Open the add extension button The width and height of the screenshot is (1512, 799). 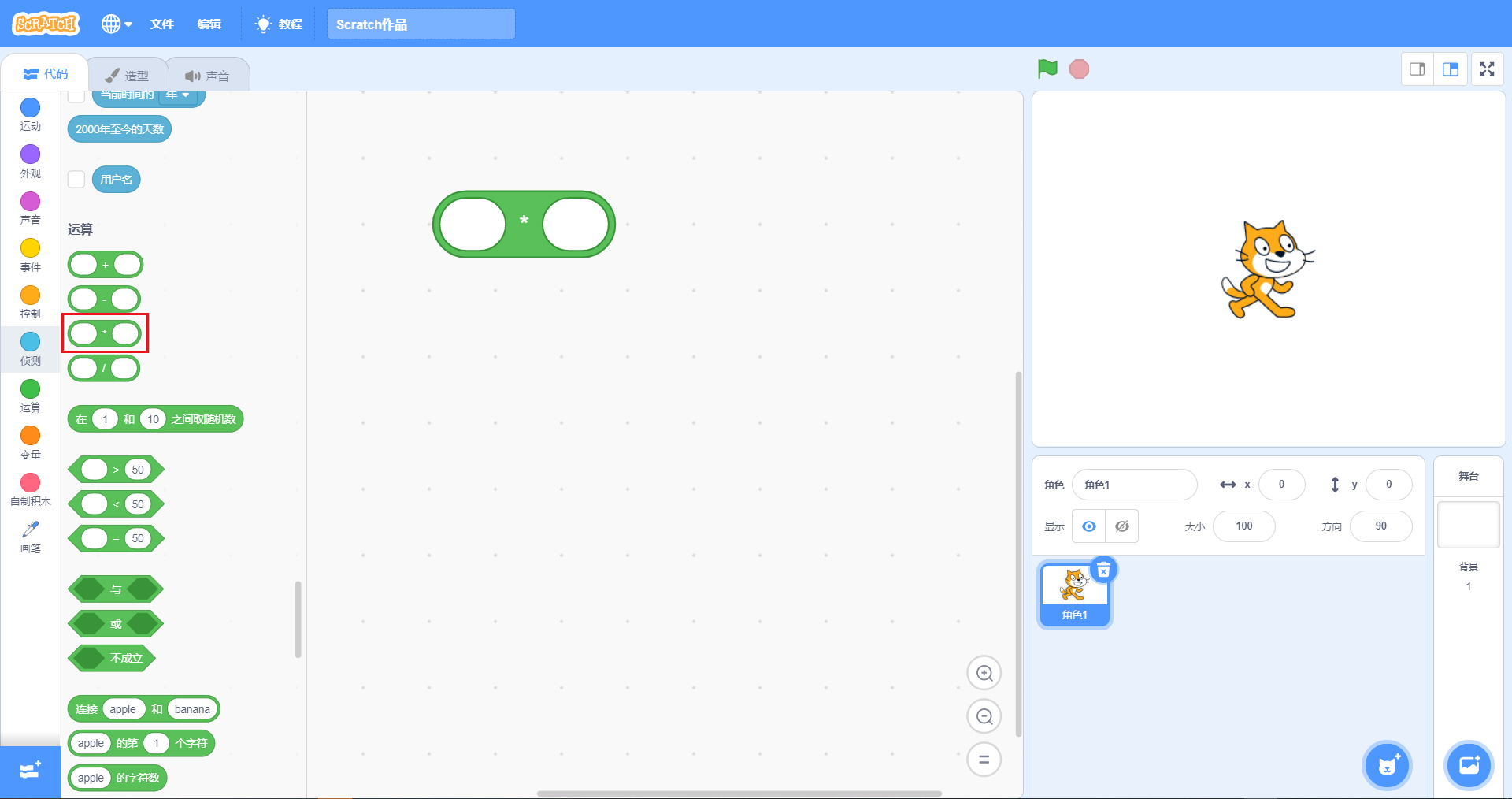(31, 771)
